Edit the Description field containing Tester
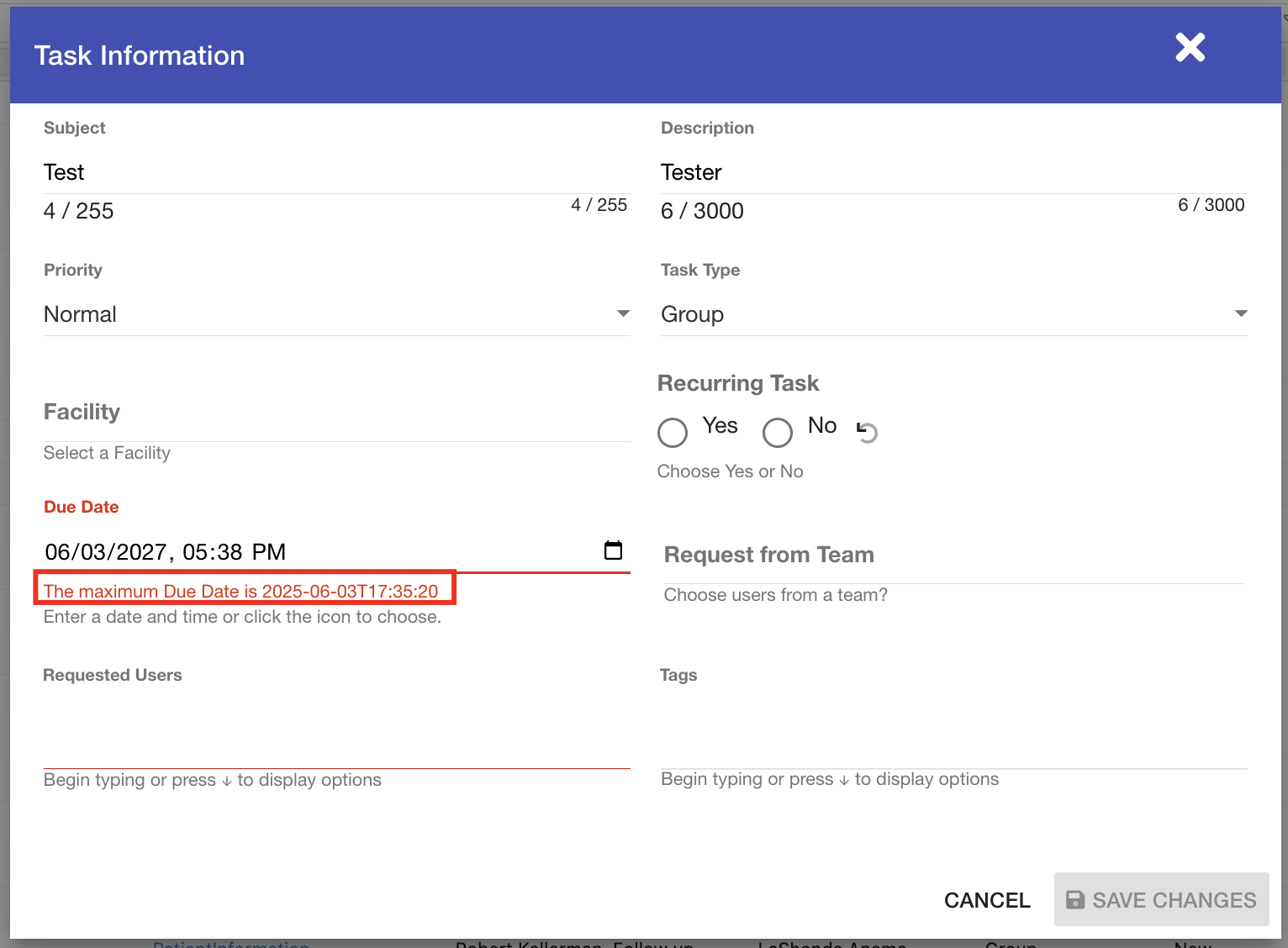The width and height of the screenshot is (1288, 948). pos(953,172)
